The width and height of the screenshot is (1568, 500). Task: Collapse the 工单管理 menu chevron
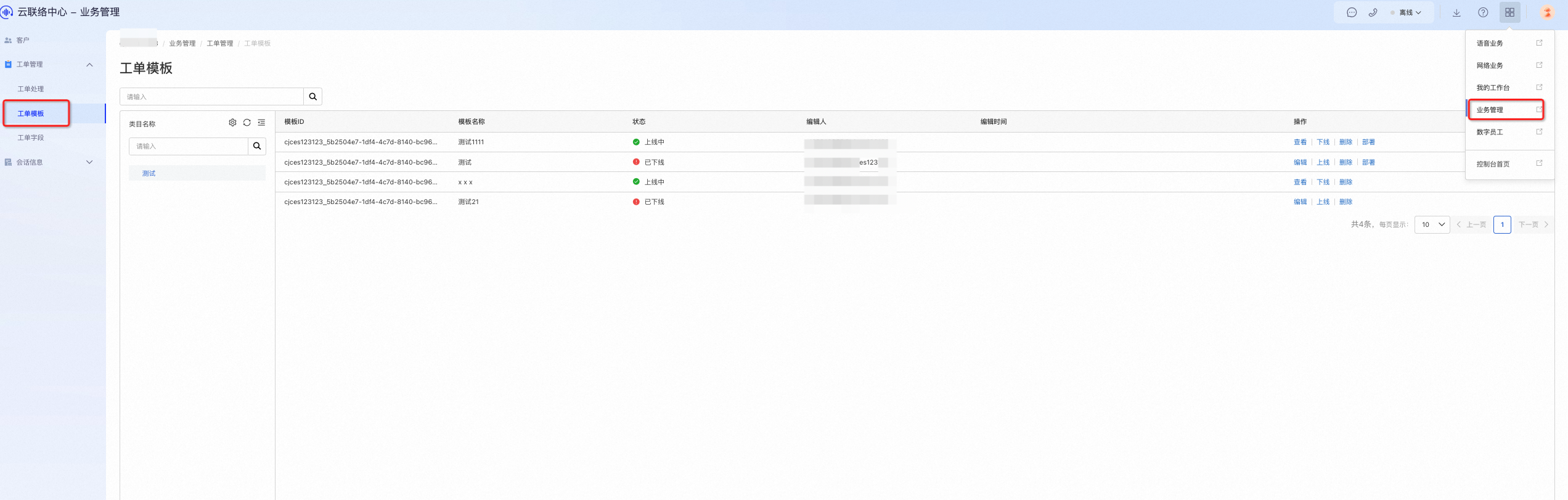[90, 64]
